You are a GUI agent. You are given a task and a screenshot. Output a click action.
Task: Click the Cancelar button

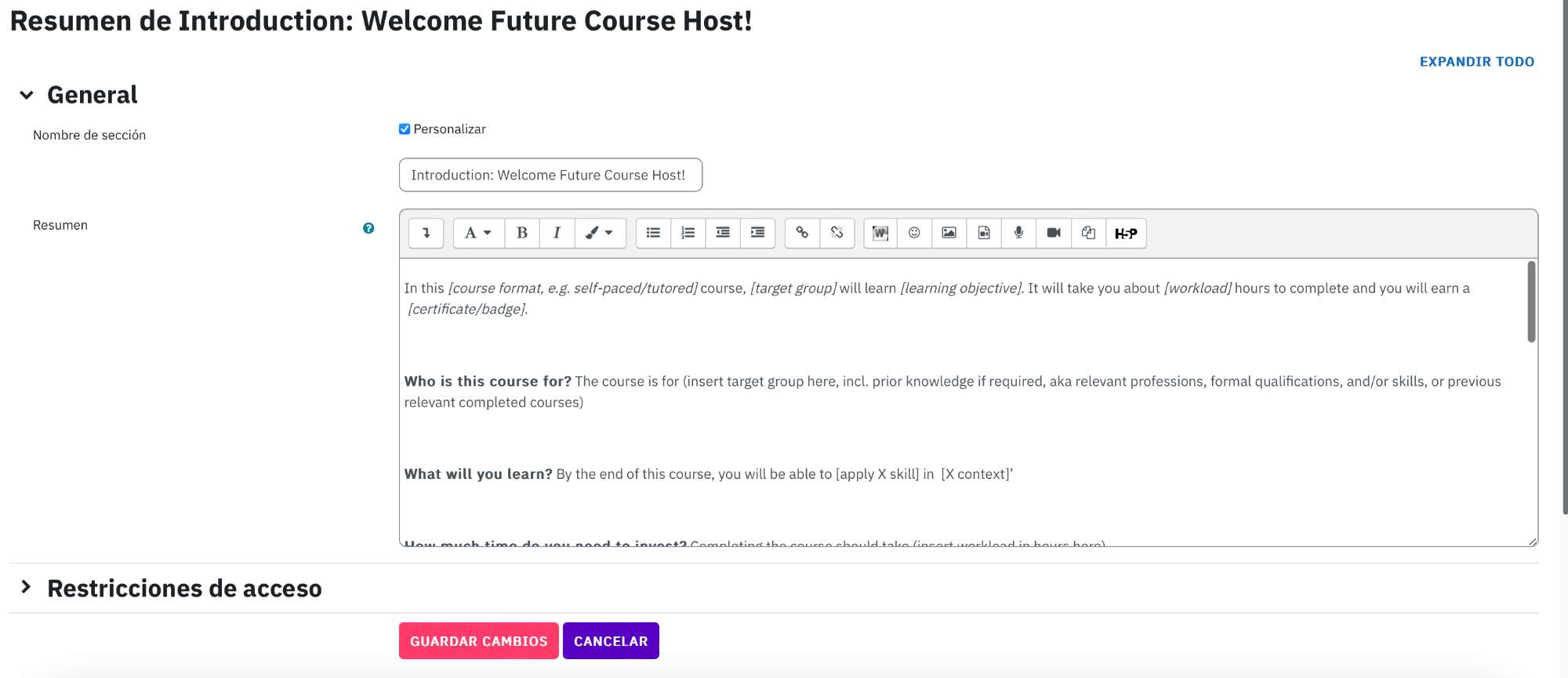pos(611,640)
